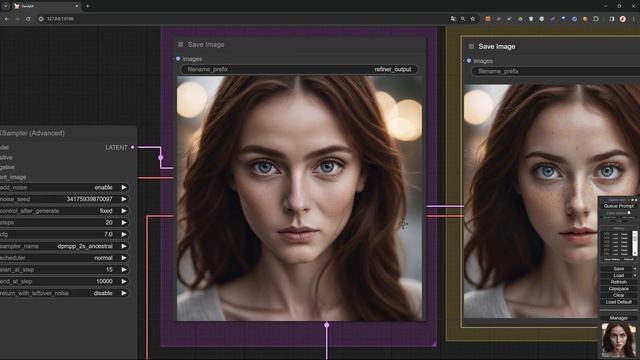The width and height of the screenshot is (640, 360).
Task: Click the white shield extension icon
Action: [531, 19]
